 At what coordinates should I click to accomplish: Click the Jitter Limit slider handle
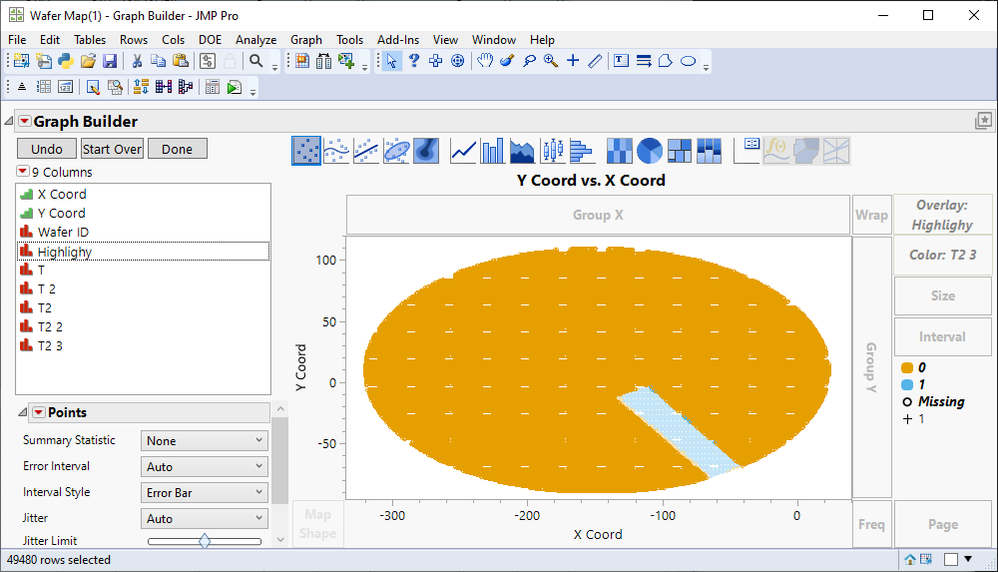click(204, 541)
